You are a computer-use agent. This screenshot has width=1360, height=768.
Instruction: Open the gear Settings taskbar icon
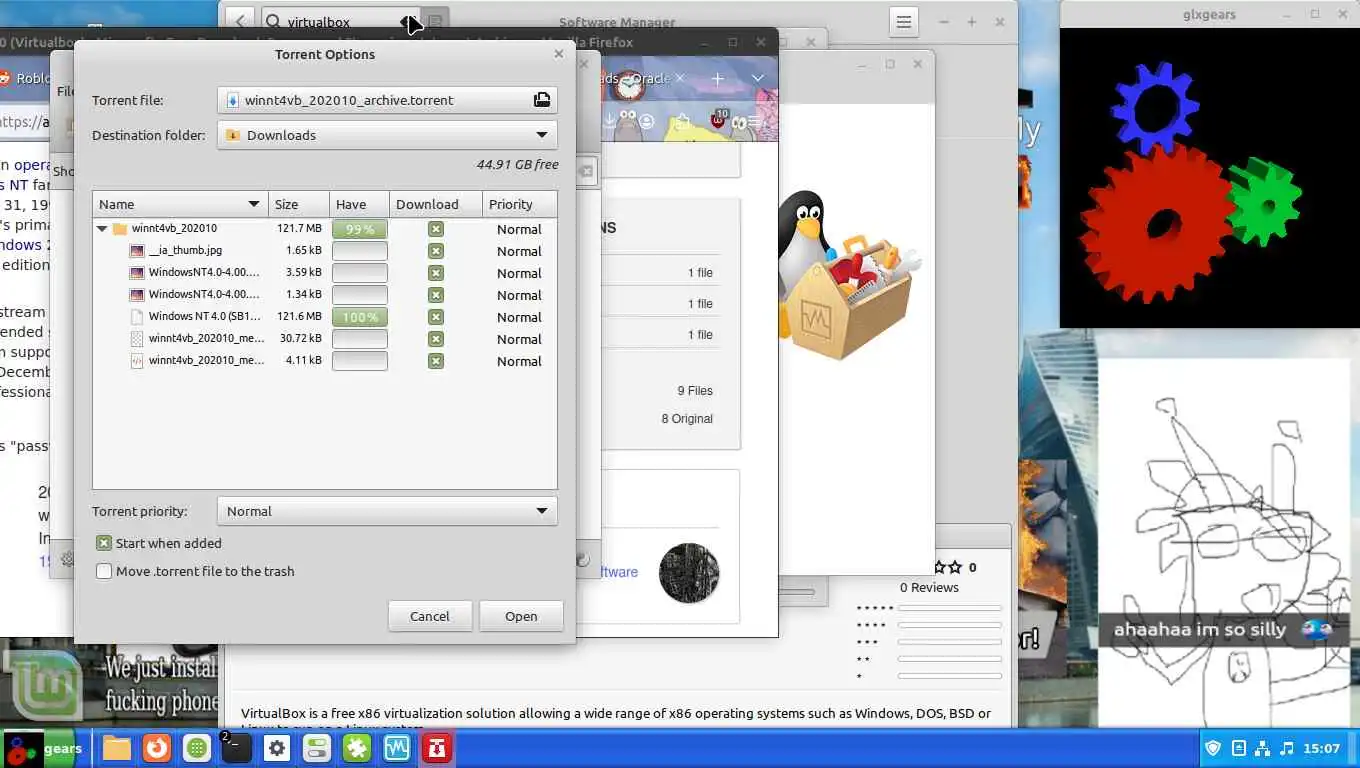277,748
